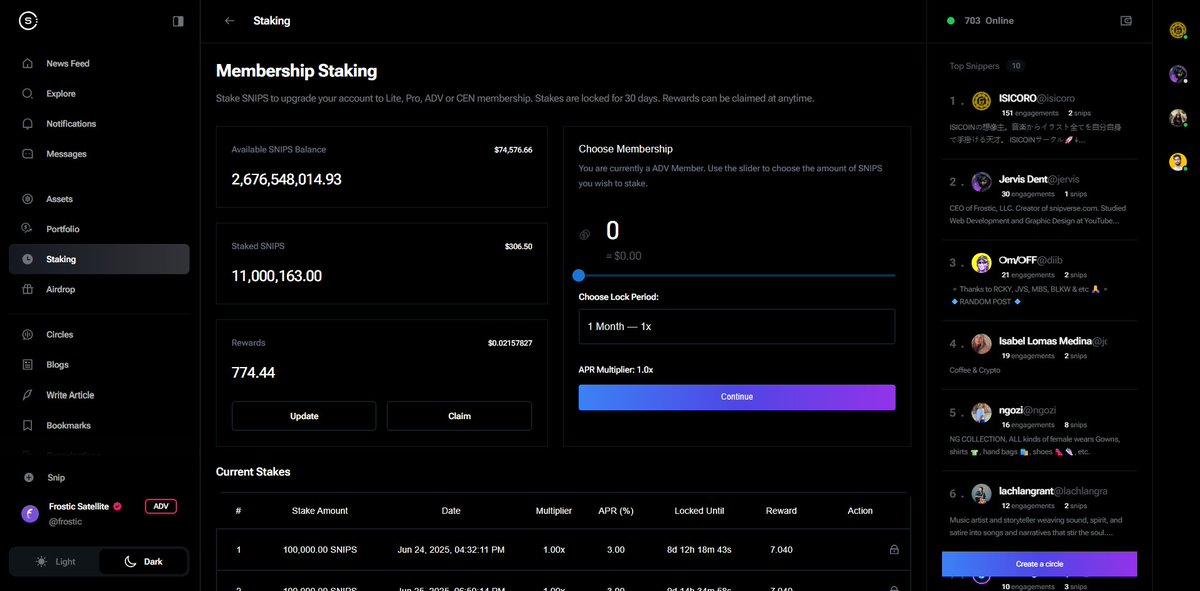The image size is (1200, 591).
Task: Click the Assets coin icon
Action: (28, 199)
